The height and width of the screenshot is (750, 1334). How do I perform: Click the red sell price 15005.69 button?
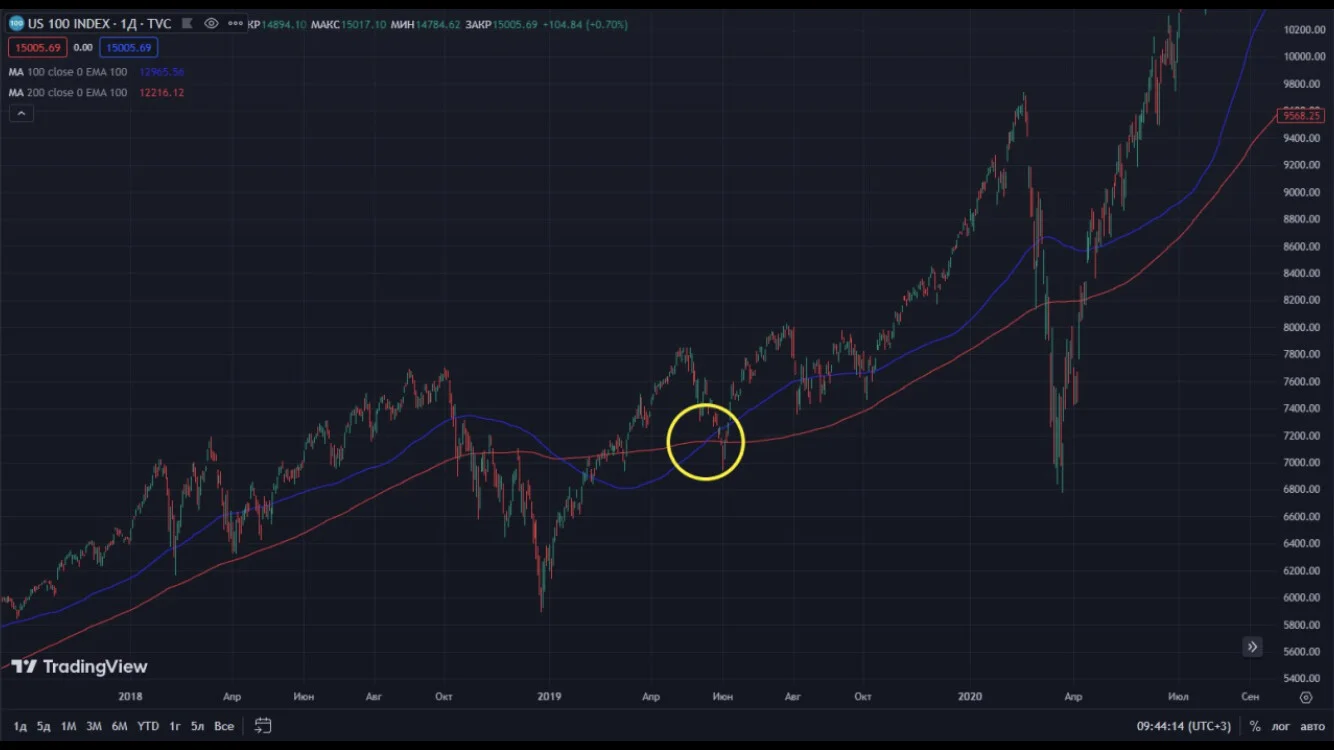(x=37, y=47)
